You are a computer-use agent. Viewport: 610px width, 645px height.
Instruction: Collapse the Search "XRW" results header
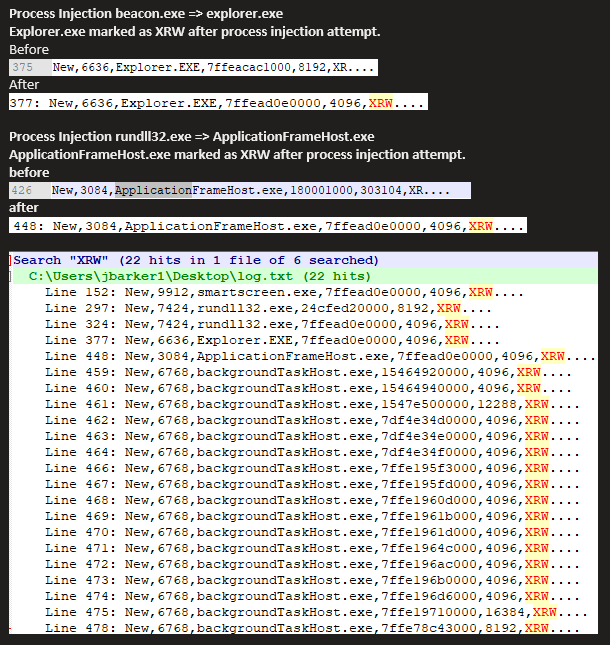pos(11,260)
